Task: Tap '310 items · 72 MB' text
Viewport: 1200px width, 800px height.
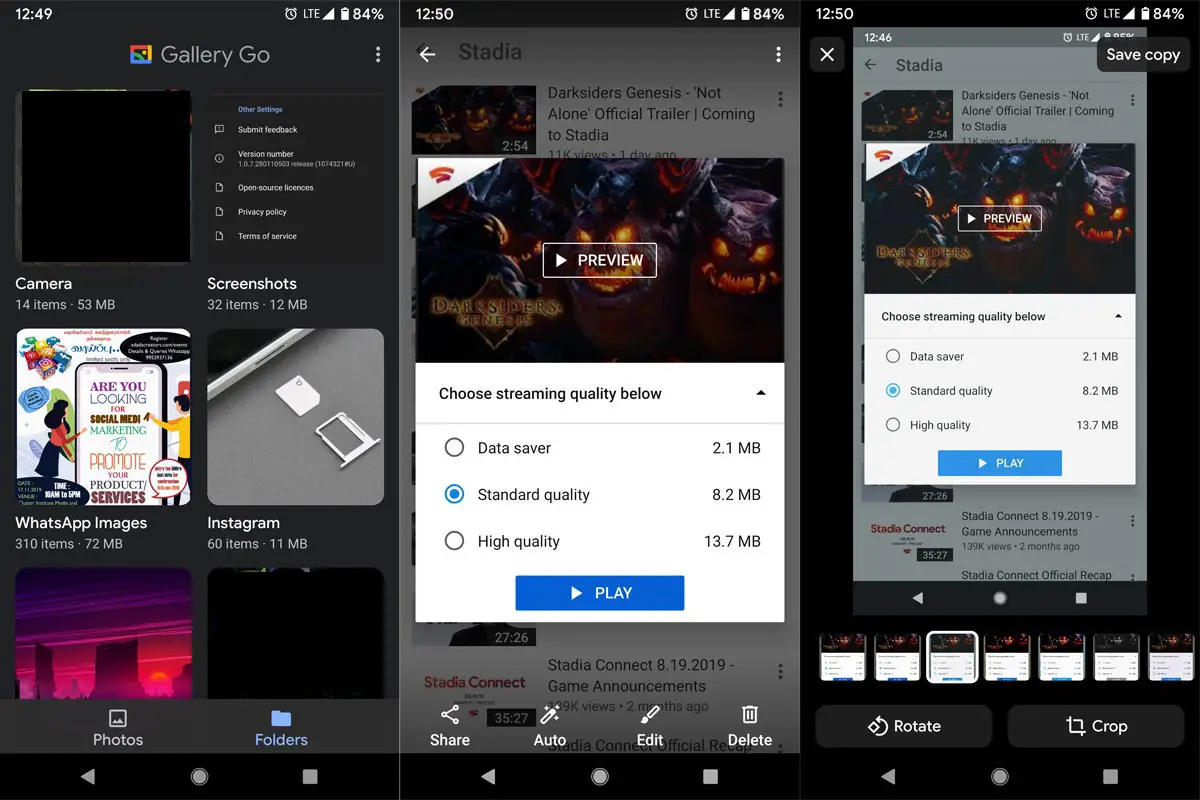Action: click(x=69, y=544)
